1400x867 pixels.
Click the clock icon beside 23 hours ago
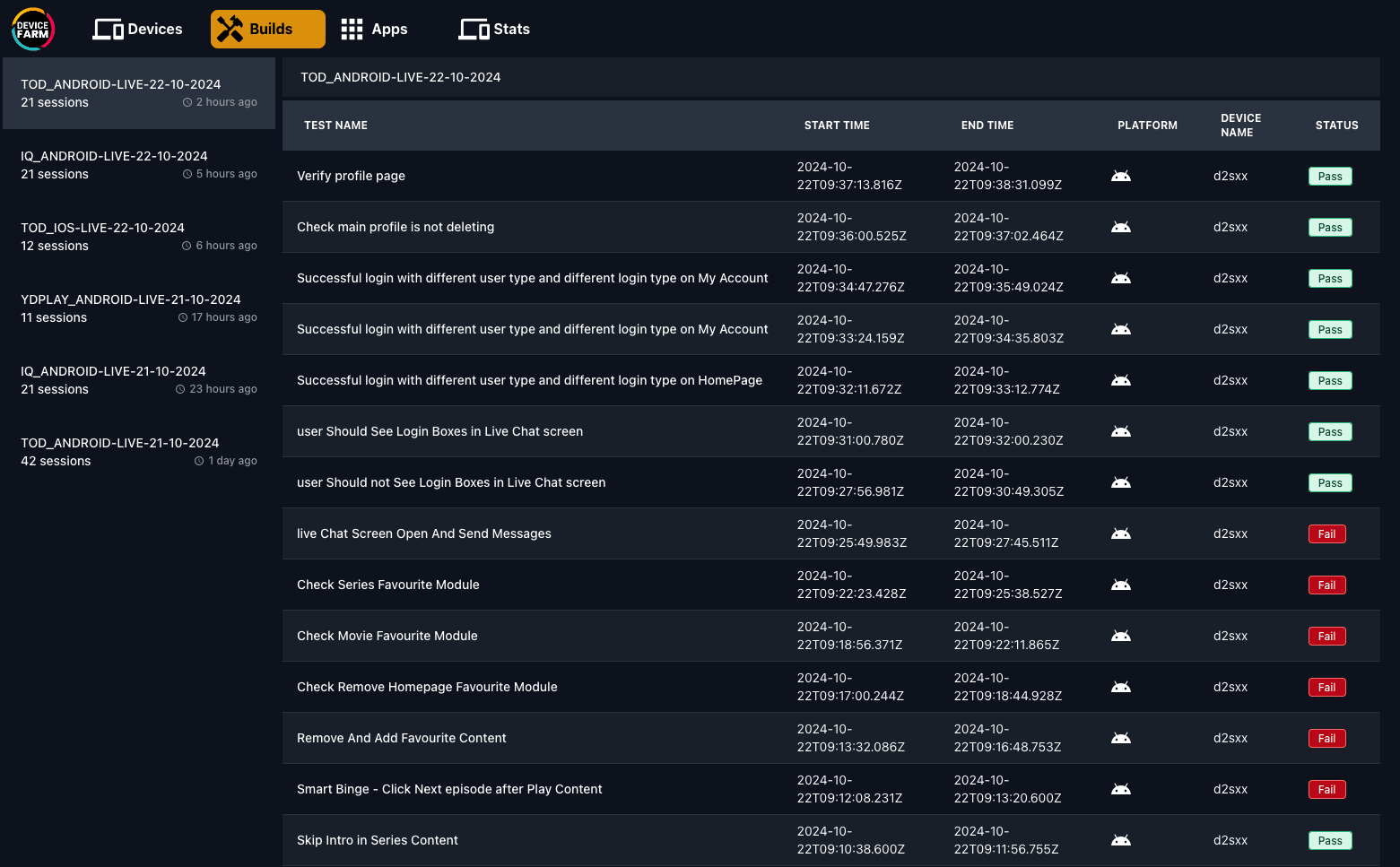(180, 389)
